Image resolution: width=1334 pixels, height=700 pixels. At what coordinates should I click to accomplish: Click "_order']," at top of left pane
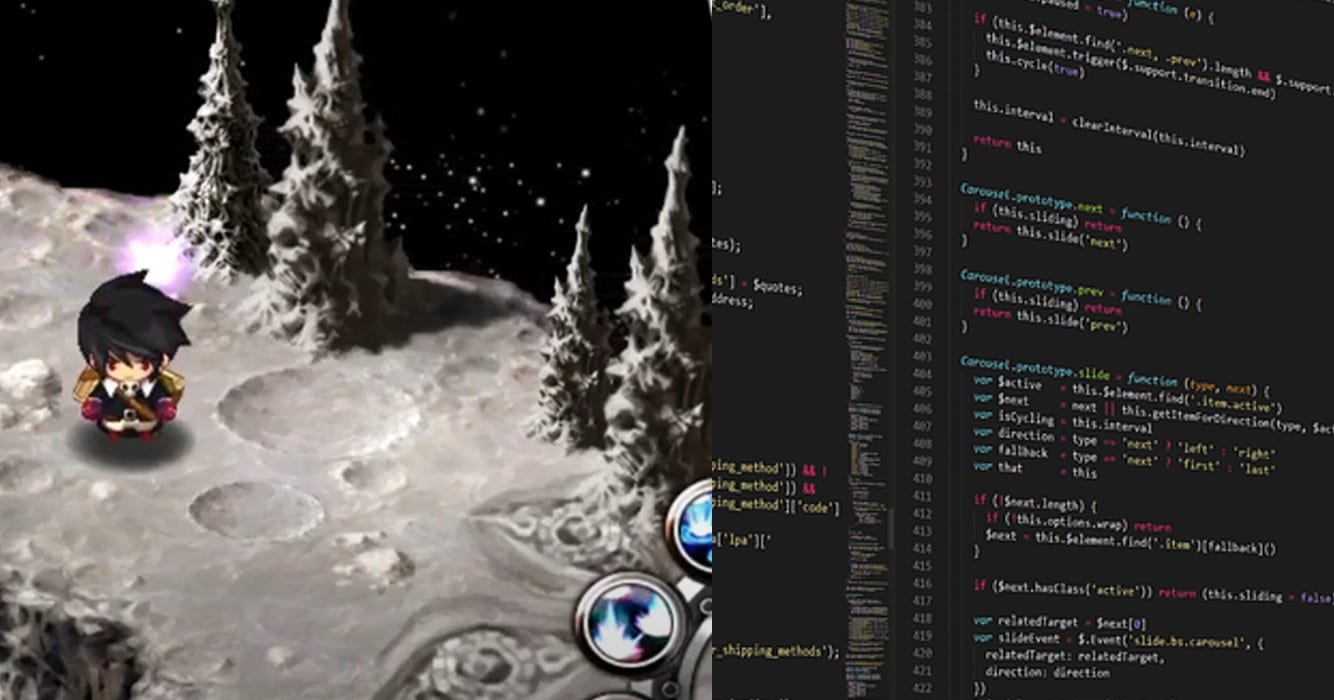[x=742, y=11]
